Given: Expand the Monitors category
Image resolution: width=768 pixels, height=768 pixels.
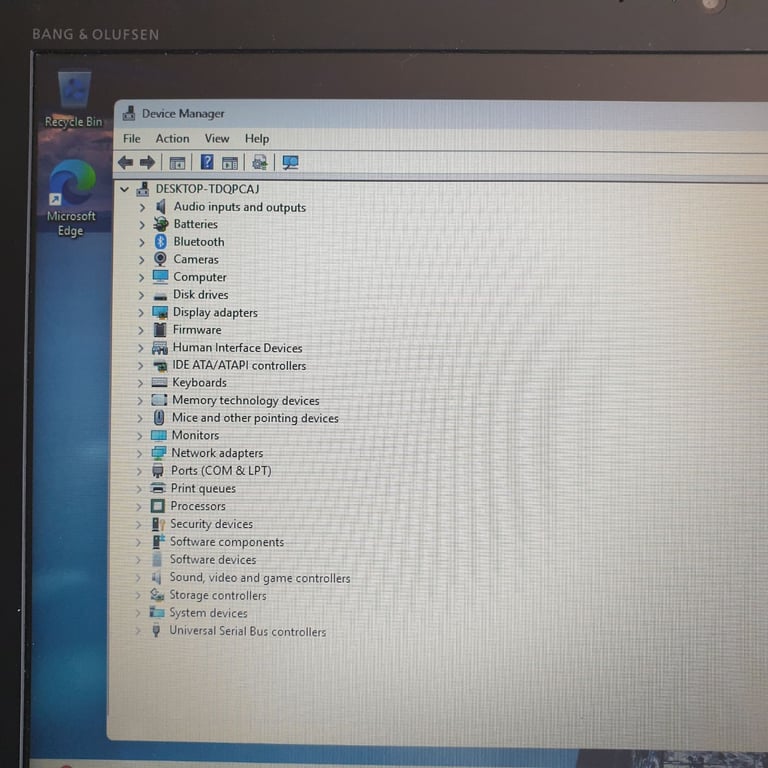Looking at the screenshot, I should click(x=140, y=436).
